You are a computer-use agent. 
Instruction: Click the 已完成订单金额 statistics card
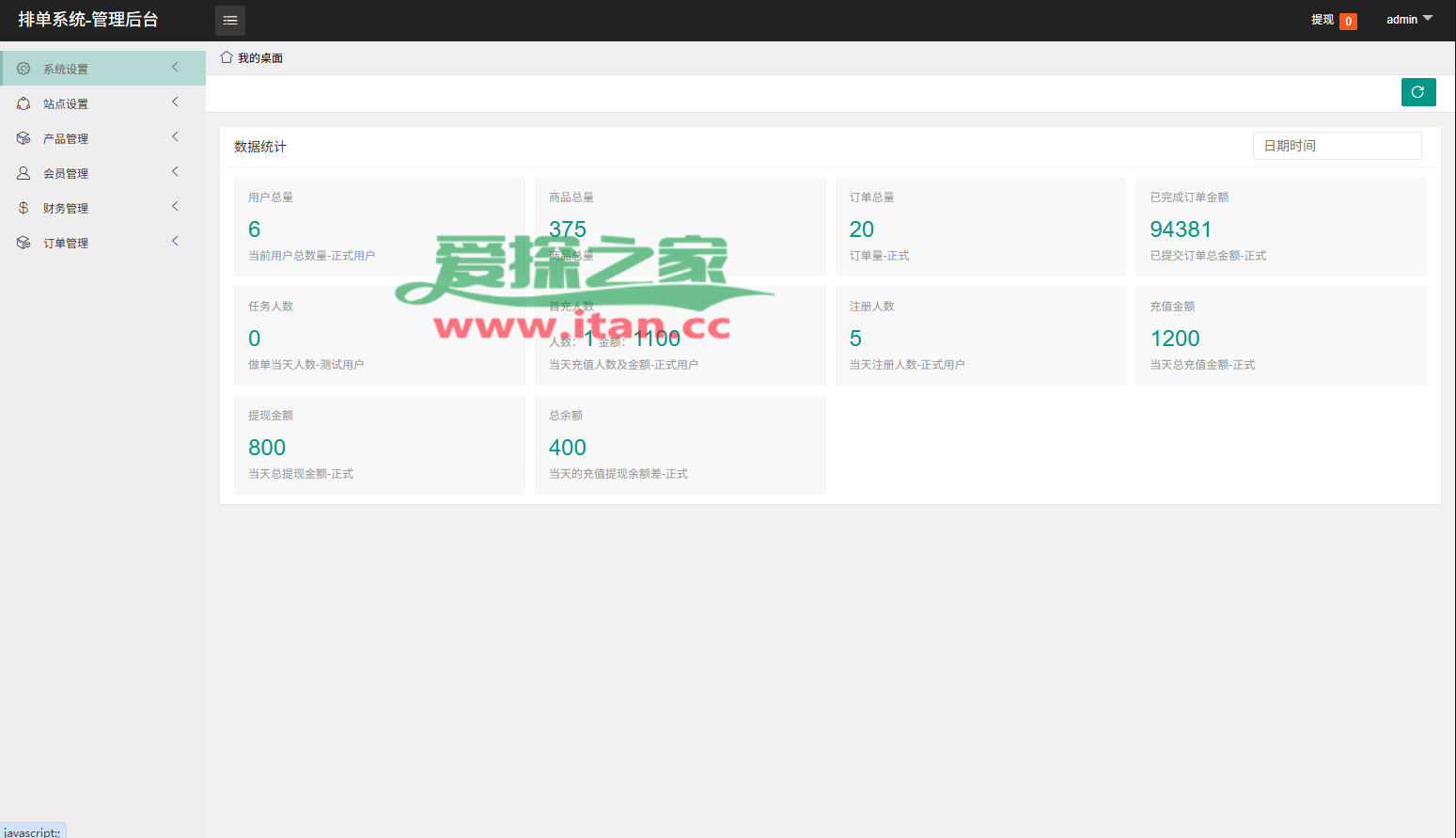tap(1280, 226)
